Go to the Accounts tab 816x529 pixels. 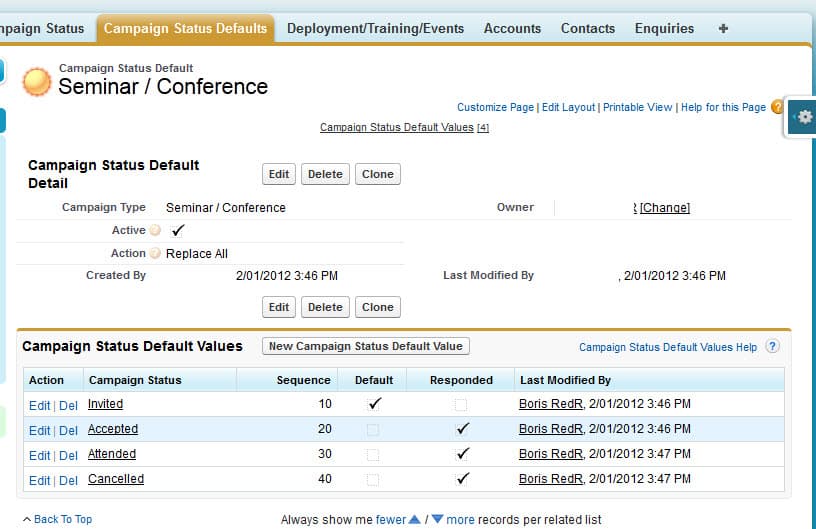point(512,29)
